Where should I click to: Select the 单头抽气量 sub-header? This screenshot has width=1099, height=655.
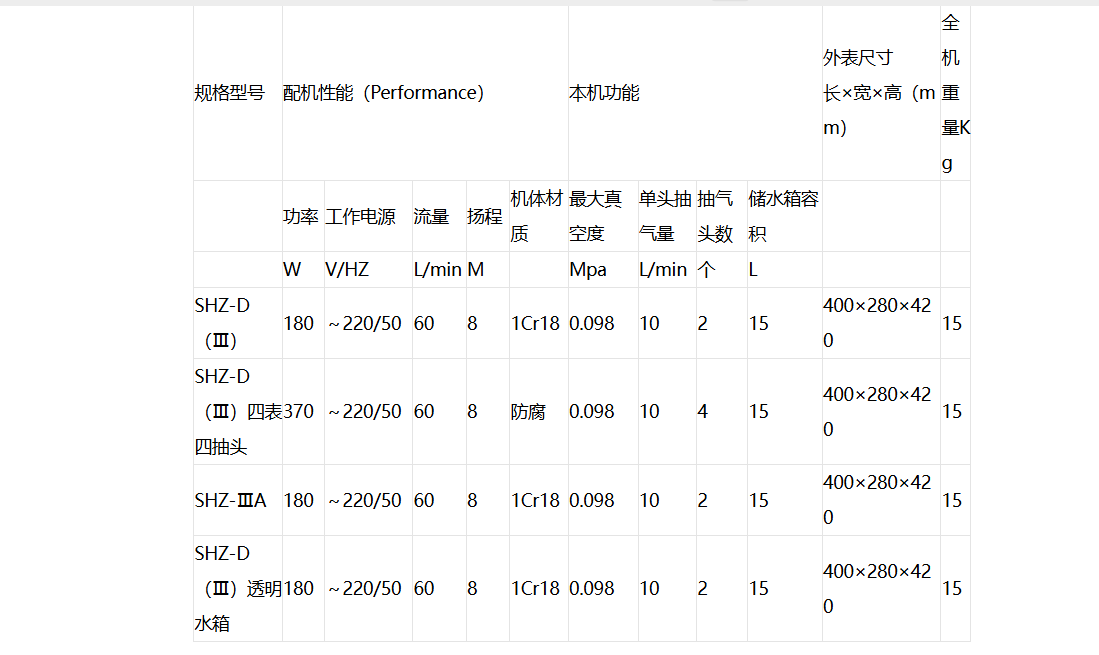tap(665, 216)
